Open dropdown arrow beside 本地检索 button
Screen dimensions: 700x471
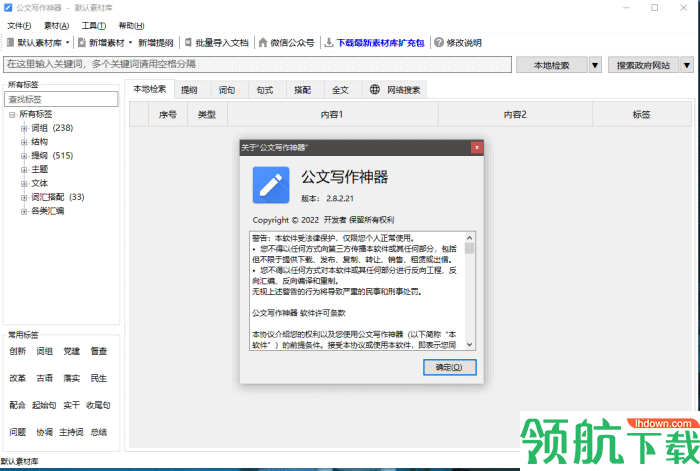pos(595,65)
